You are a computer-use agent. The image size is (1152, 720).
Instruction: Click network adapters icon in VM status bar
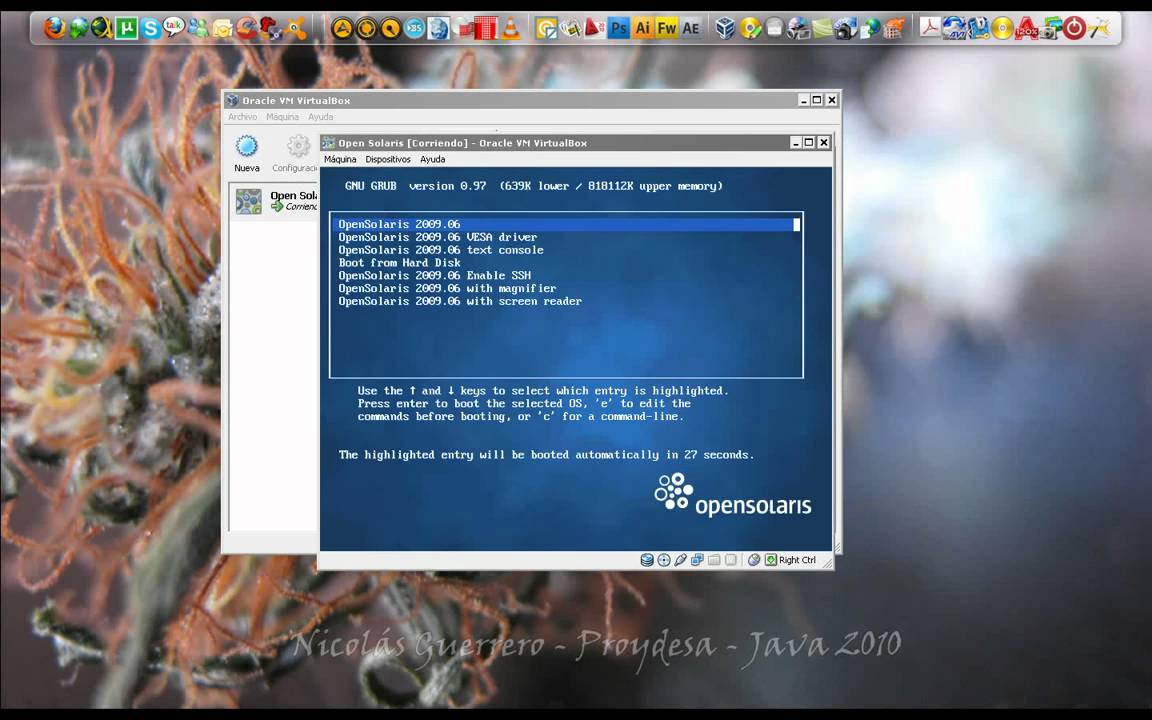pos(696,560)
